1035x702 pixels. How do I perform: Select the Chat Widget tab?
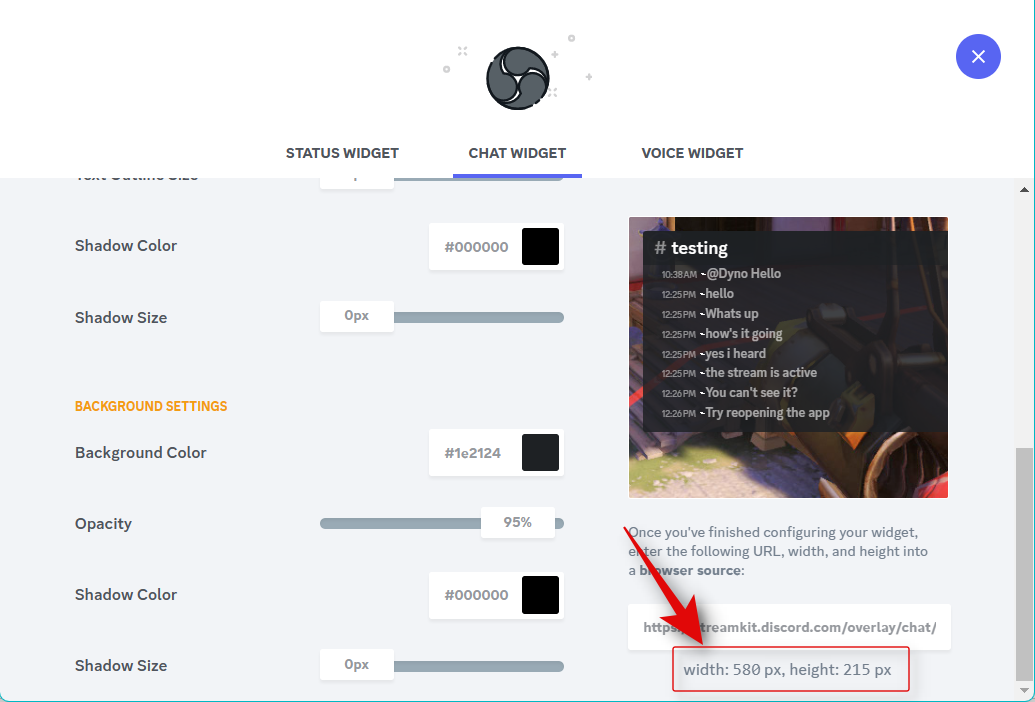[517, 153]
